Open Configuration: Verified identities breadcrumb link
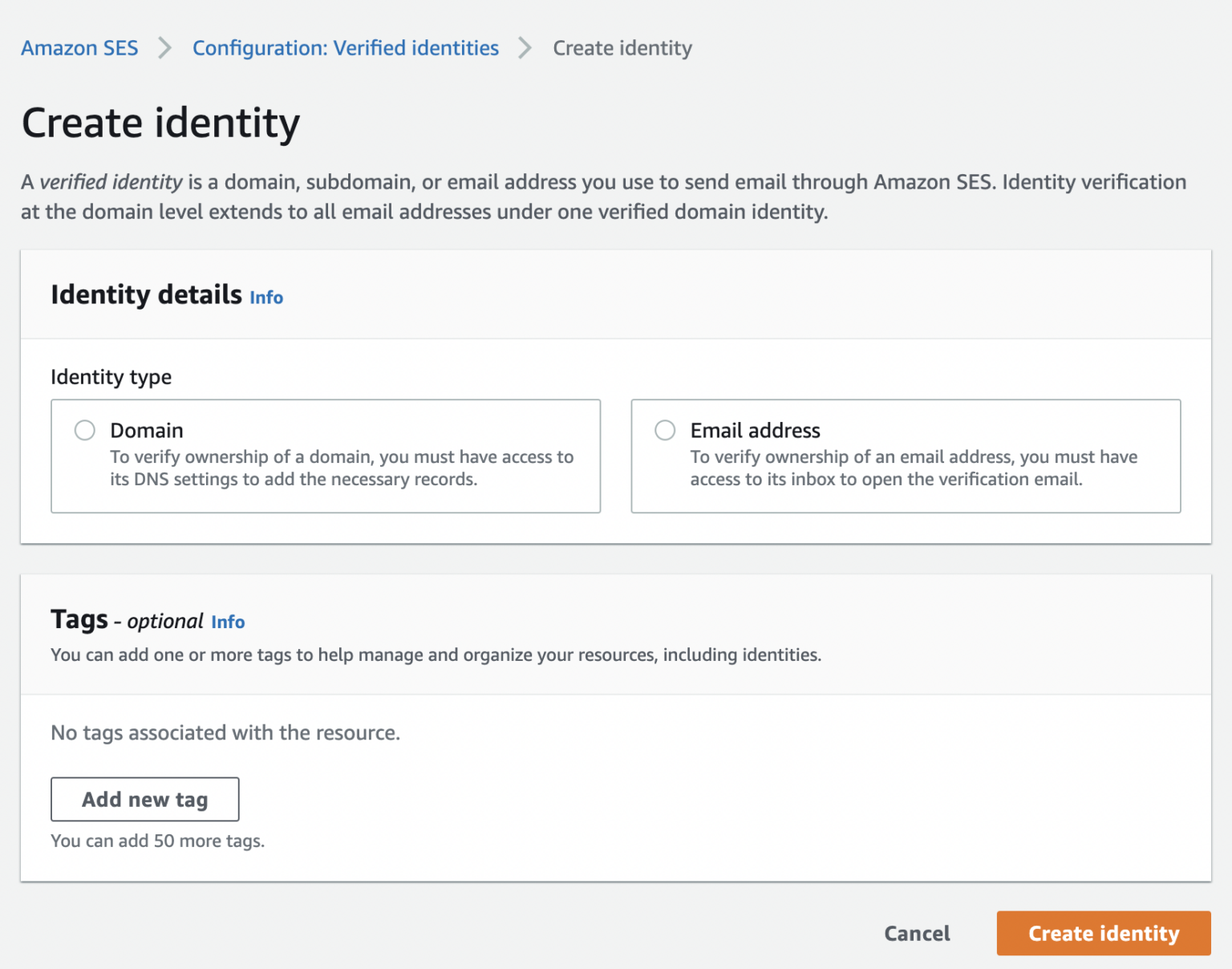The image size is (1232, 969). pos(346,48)
